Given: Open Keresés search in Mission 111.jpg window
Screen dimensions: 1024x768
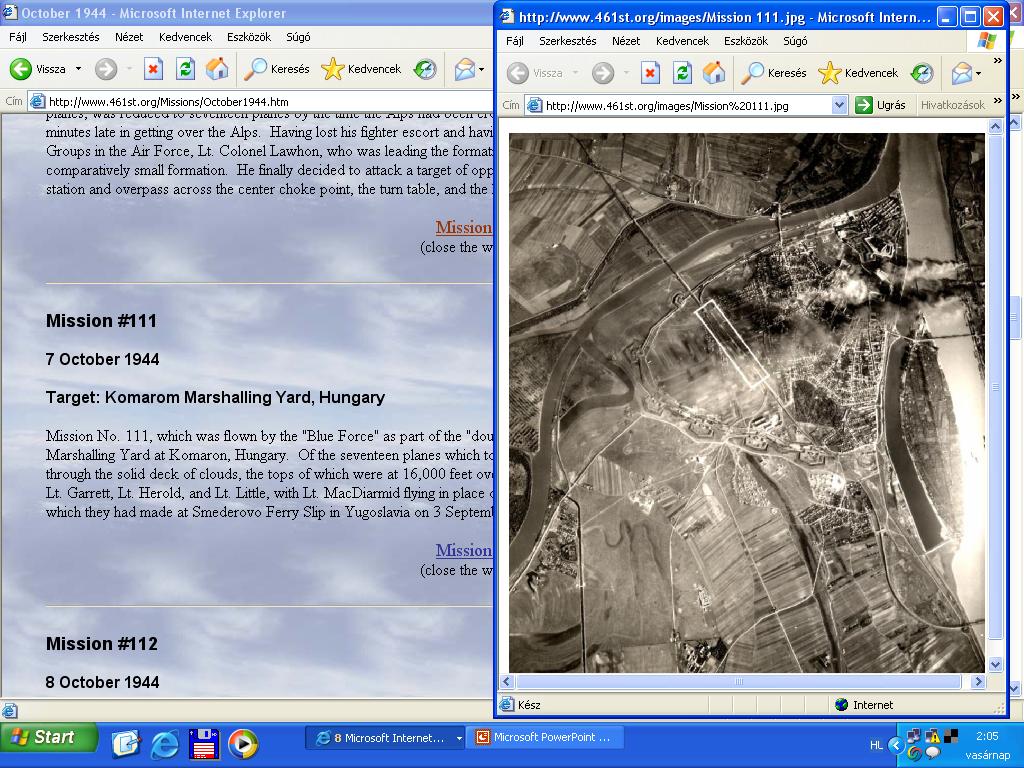Looking at the screenshot, I should tap(773, 72).
